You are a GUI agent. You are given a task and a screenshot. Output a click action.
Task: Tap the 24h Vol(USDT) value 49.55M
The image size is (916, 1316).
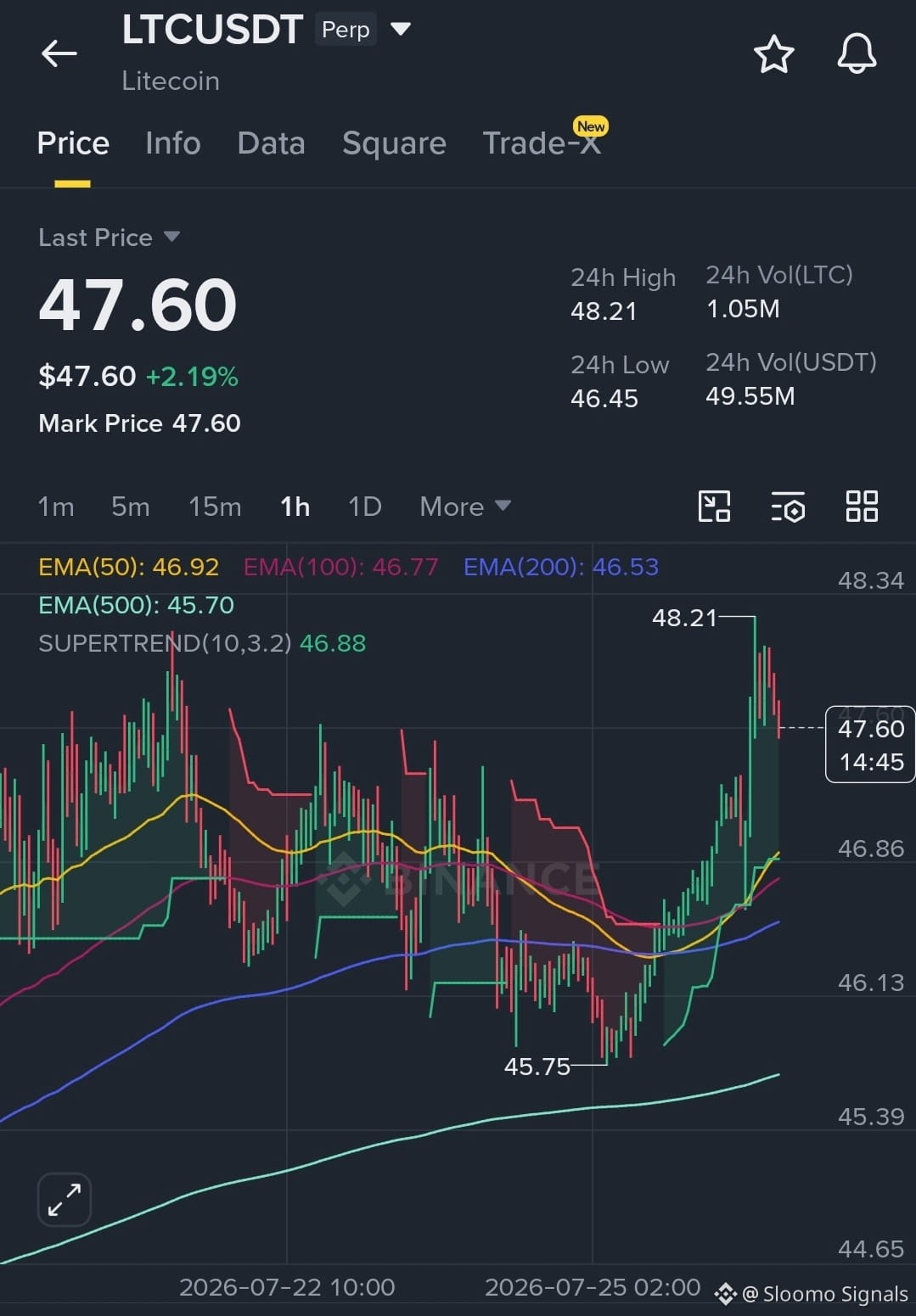[750, 396]
